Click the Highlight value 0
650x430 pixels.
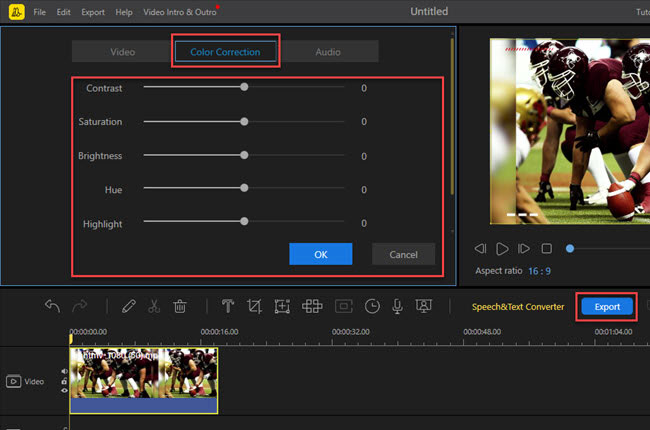(364, 224)
